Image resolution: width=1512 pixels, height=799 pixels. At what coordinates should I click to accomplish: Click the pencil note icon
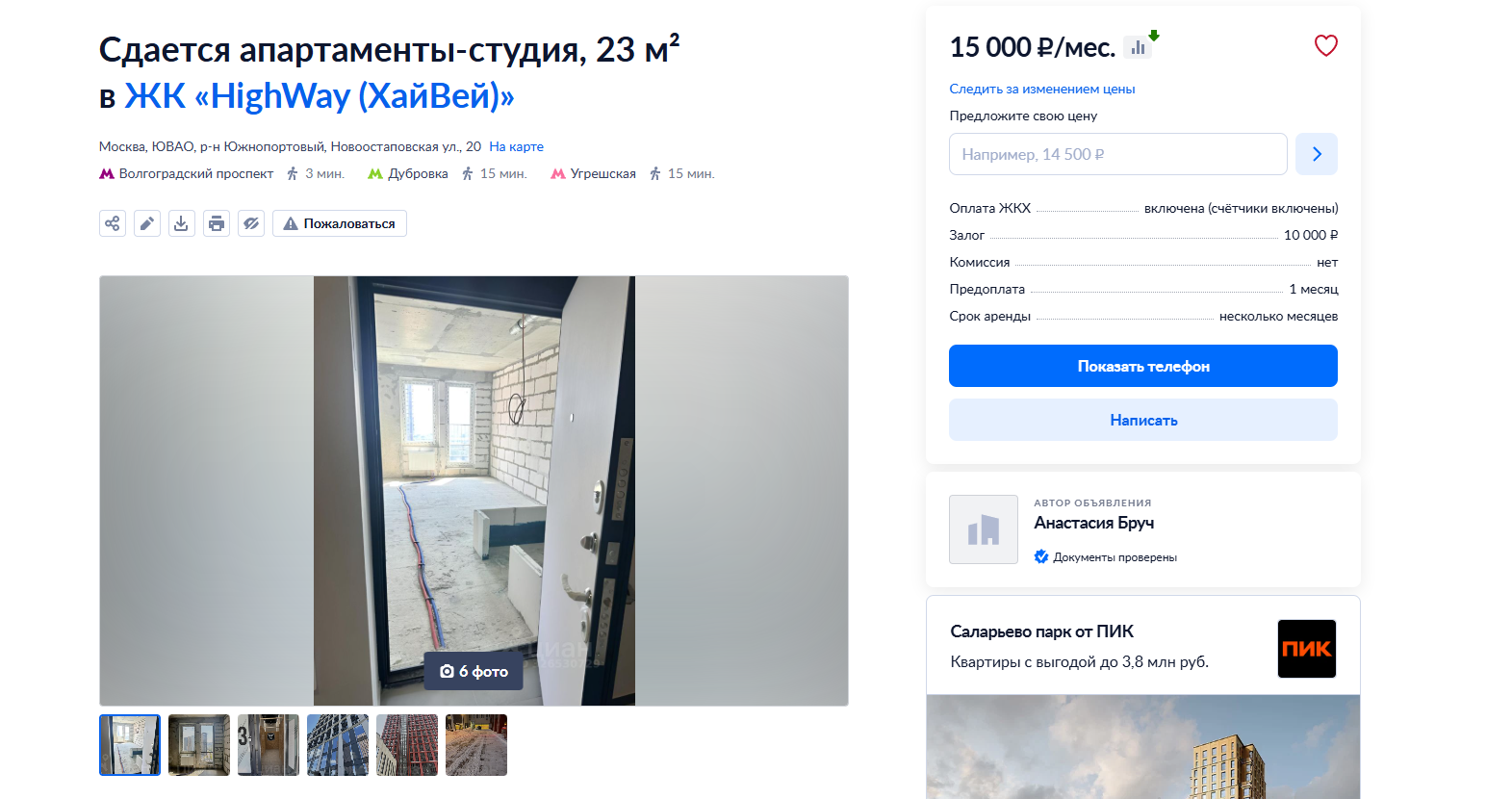(x=147, y=223)
